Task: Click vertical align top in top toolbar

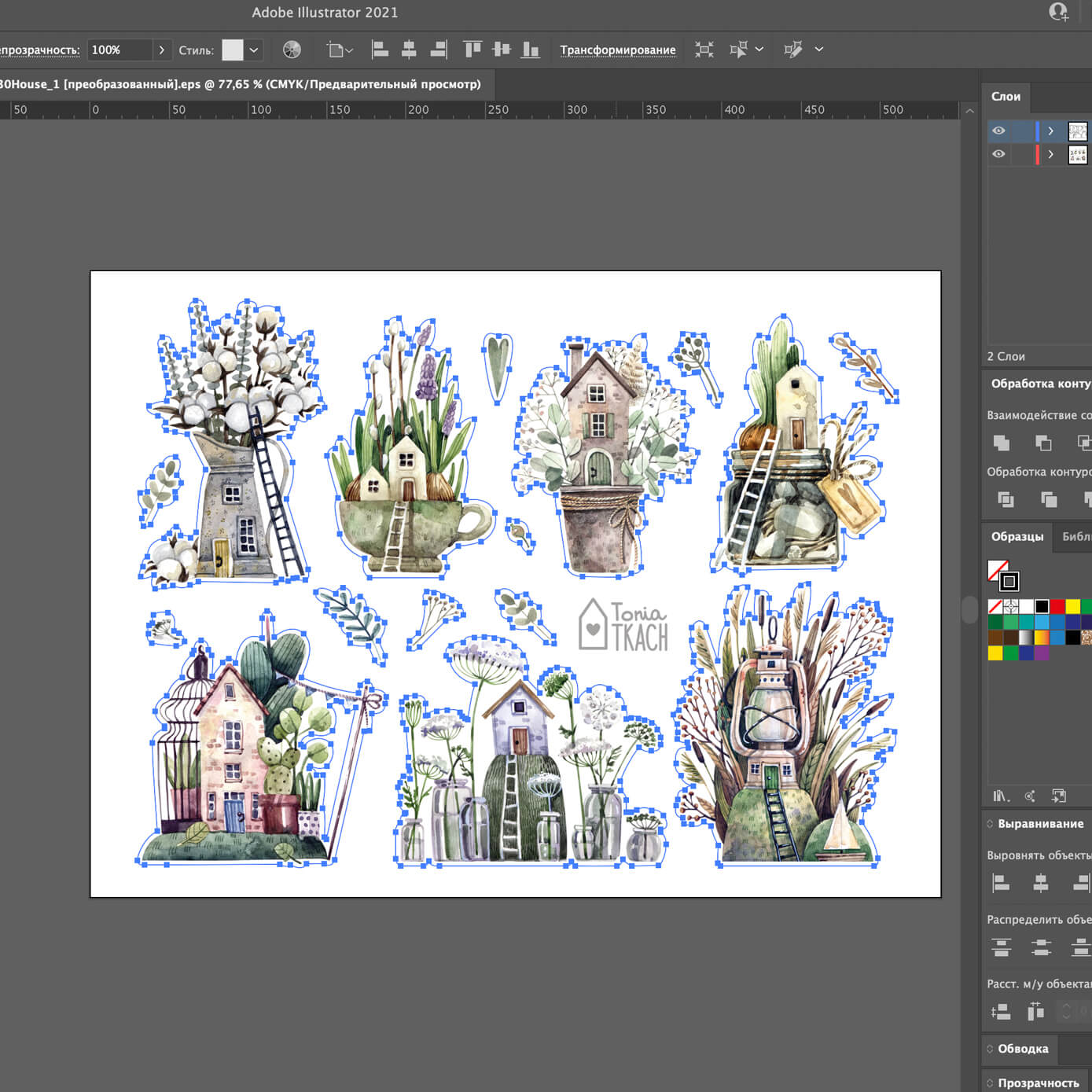Action: (x=472, y=50)
